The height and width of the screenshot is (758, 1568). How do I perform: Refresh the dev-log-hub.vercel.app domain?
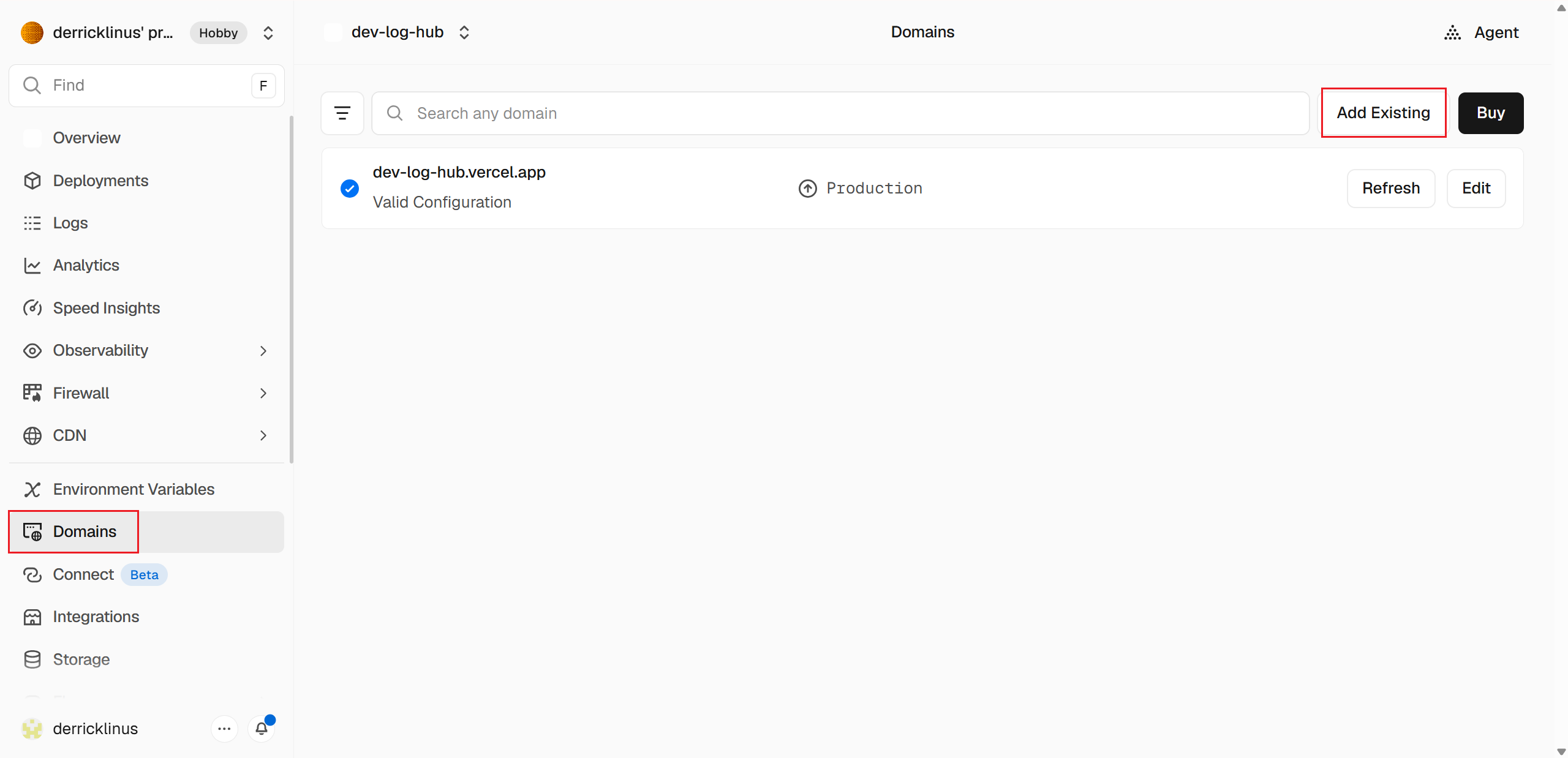pyautogui.click(x=1391, y=189)
